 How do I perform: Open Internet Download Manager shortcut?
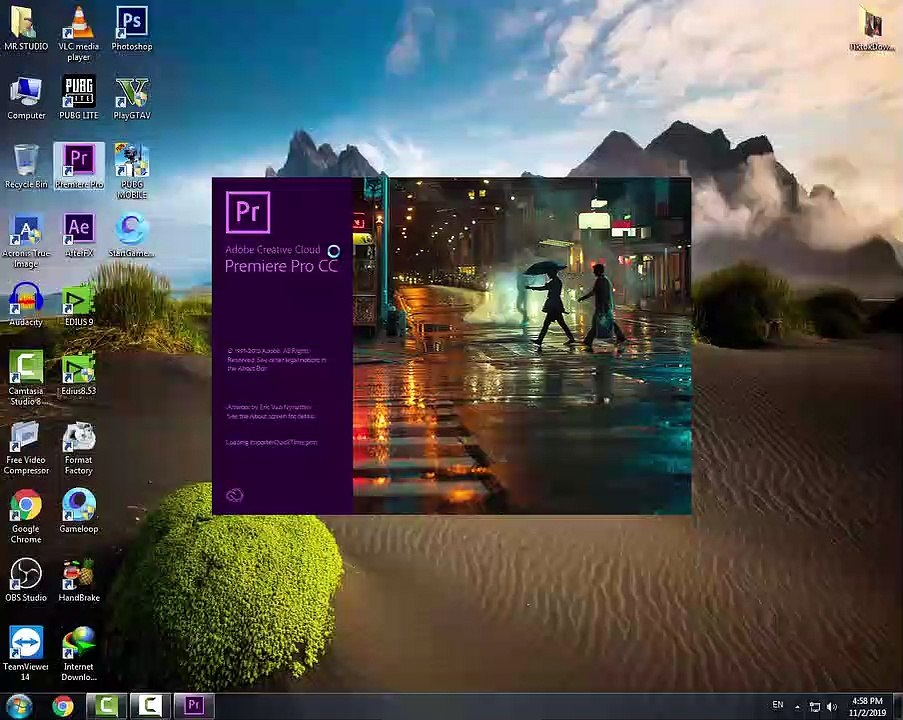tap(79, 654)
